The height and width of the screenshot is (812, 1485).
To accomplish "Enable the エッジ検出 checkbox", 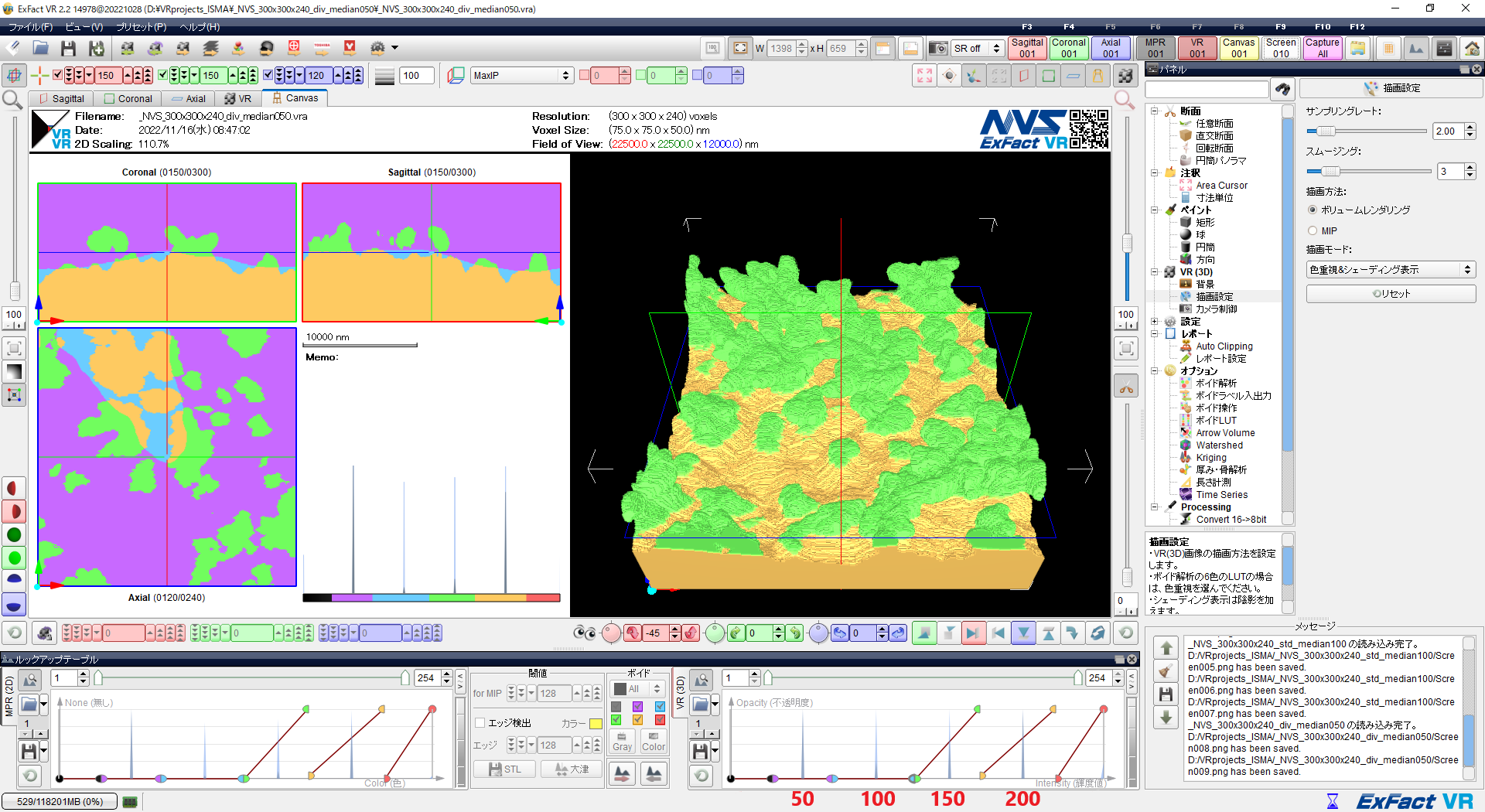I will pyautogui.click(x=480, y=723).
